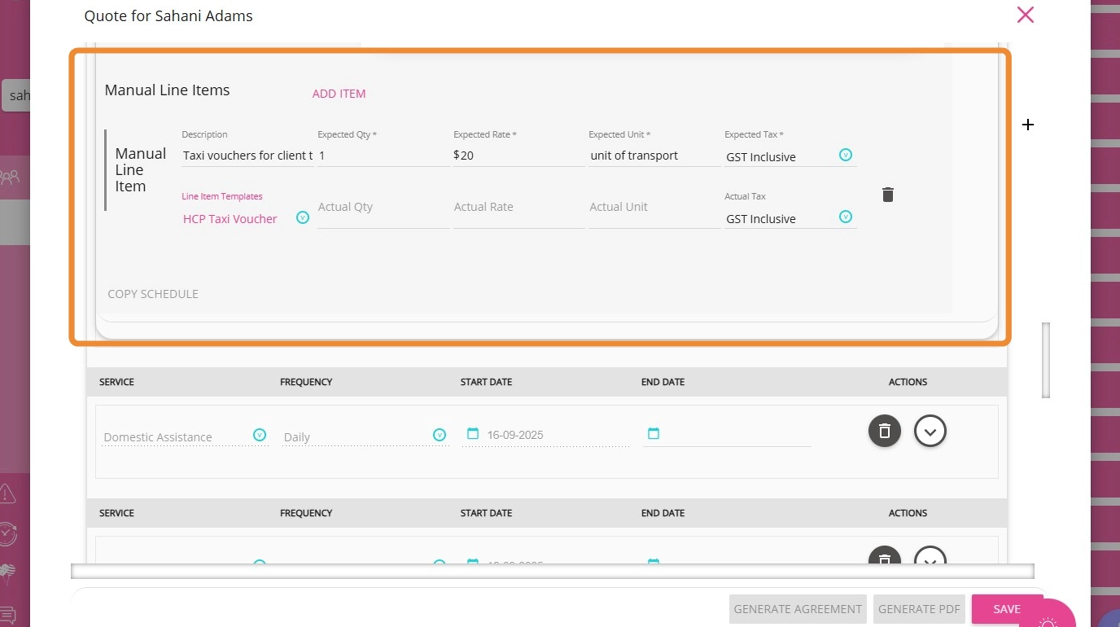Image resolution: width=1120 pixels, height=627 pixels.
Task: Click the Actual Qty input field
Action: tap(382, 208)
